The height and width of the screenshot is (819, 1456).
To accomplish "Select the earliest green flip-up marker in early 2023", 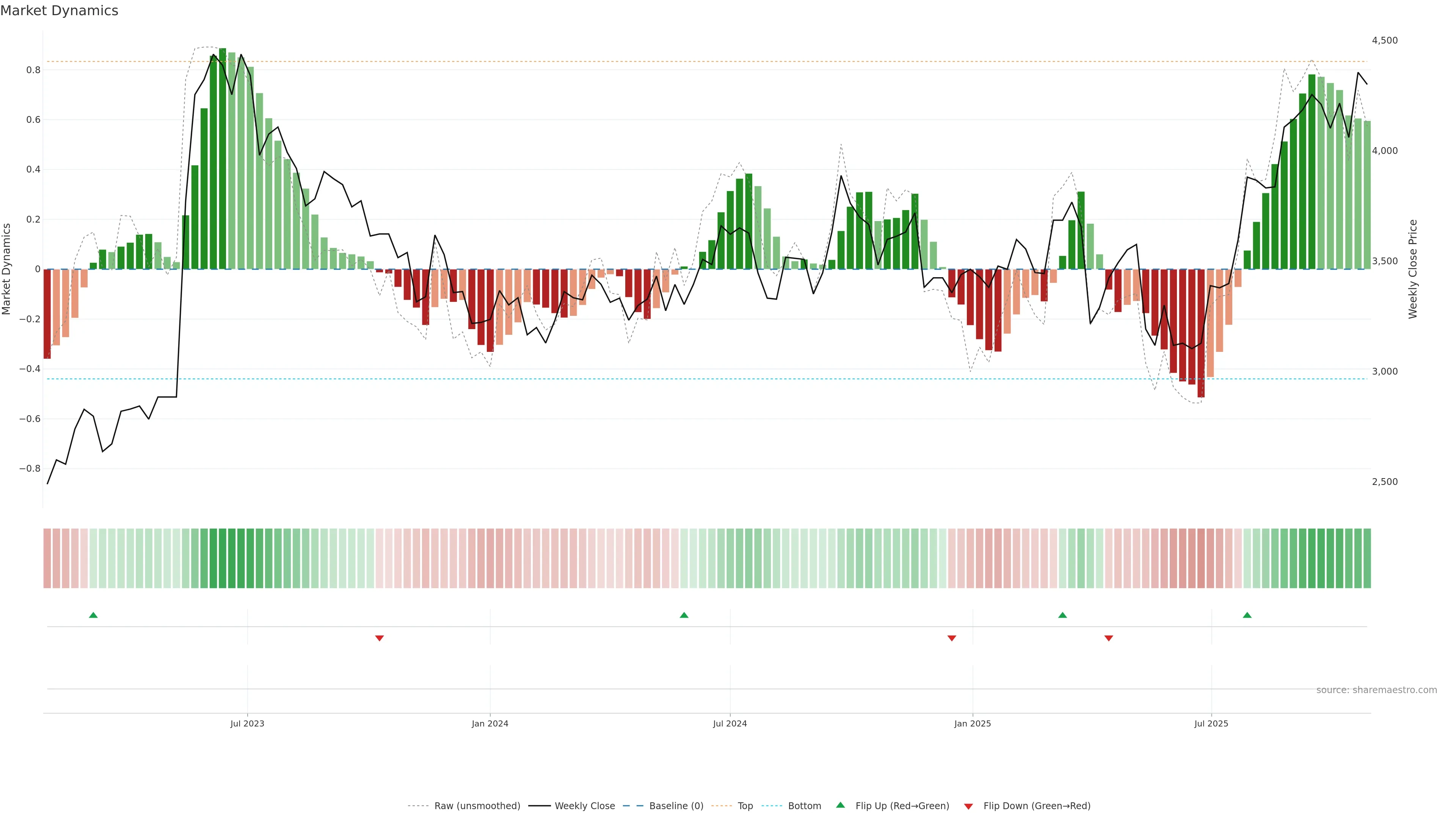I will point(93,615).
